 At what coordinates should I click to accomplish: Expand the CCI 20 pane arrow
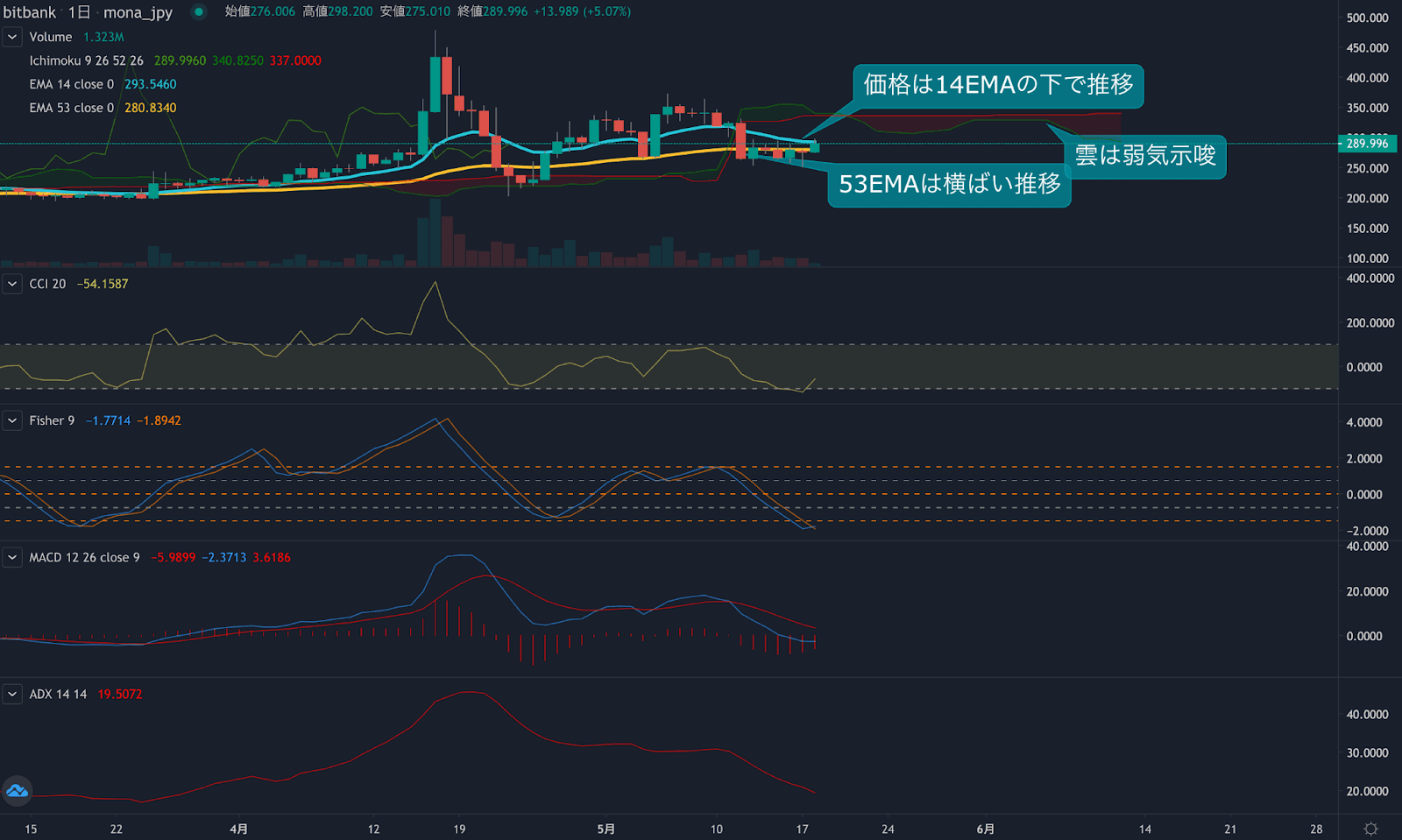11,283
